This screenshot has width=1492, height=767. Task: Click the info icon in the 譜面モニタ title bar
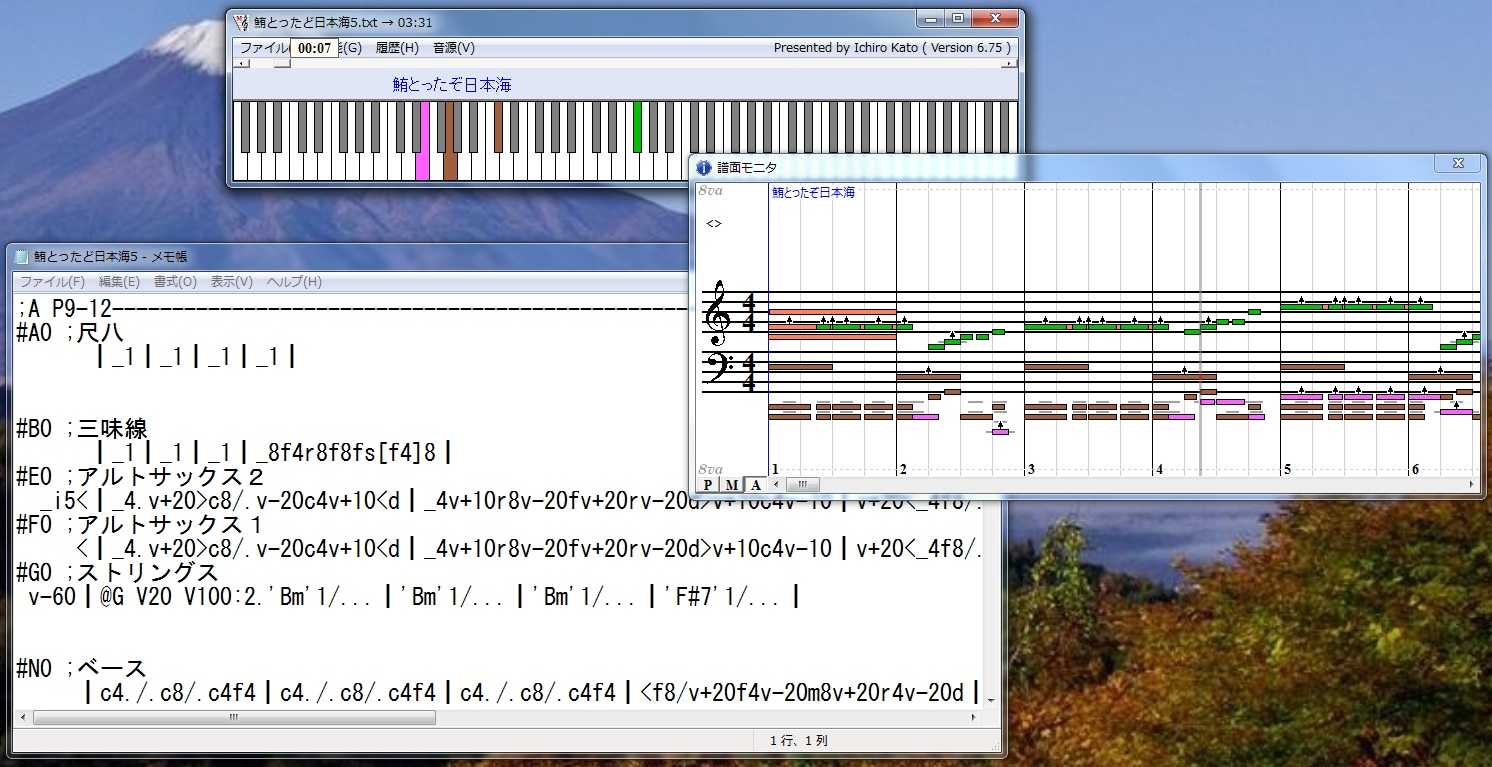pyautogui.click(x=704, y=168)
